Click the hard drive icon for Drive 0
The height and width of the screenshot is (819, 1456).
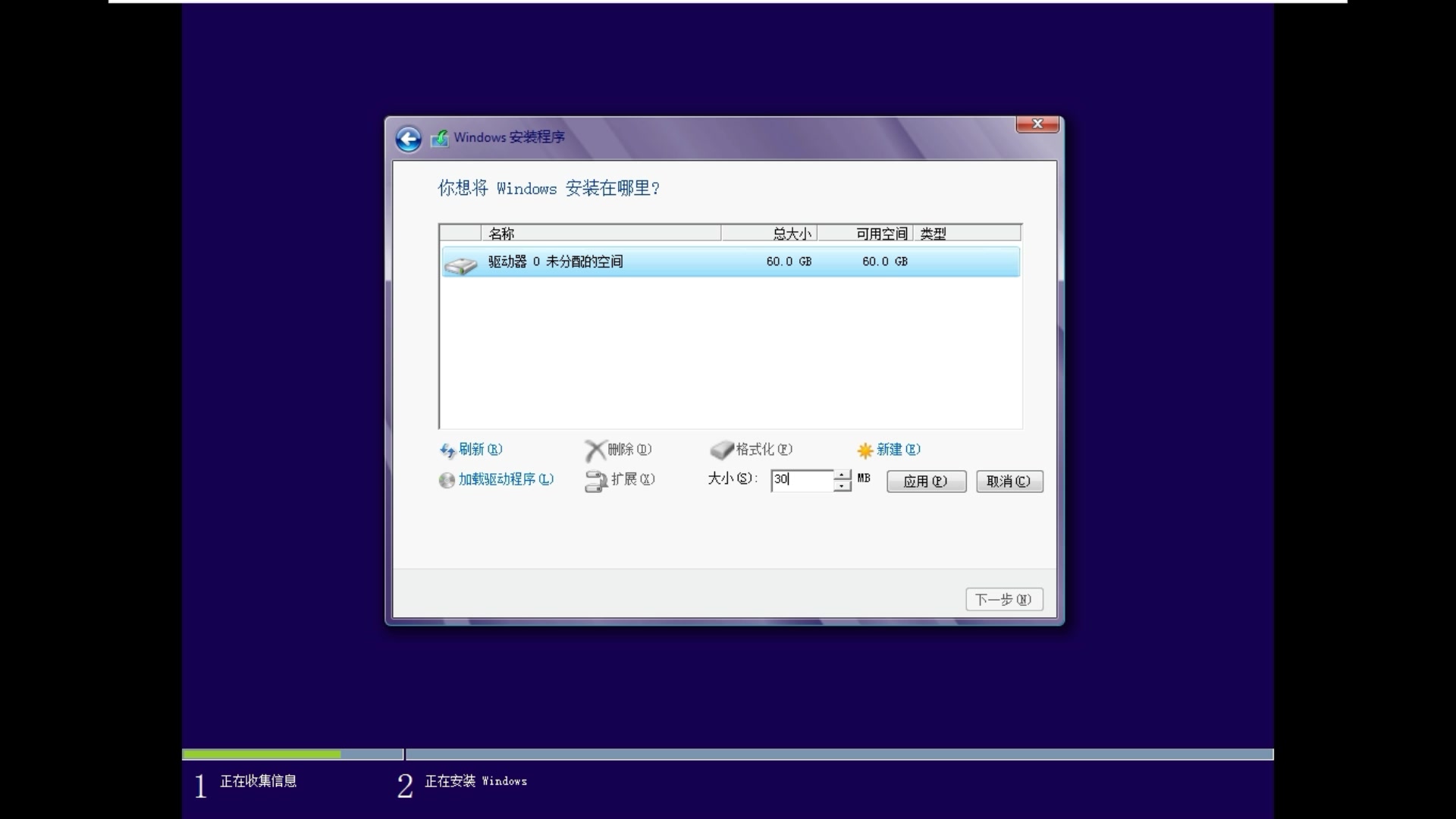click(460, 265)
